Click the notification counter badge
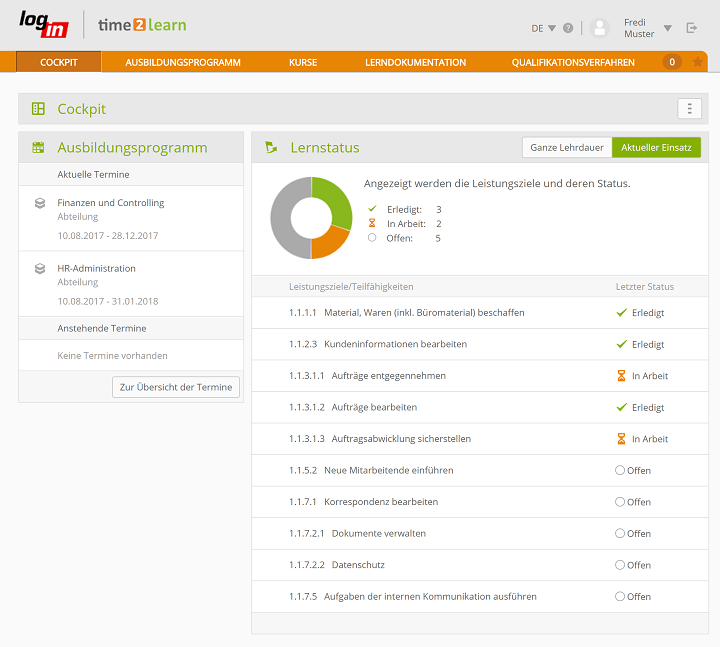The width and height of the screenshot is (720, 647). click(x=672, y=62)
